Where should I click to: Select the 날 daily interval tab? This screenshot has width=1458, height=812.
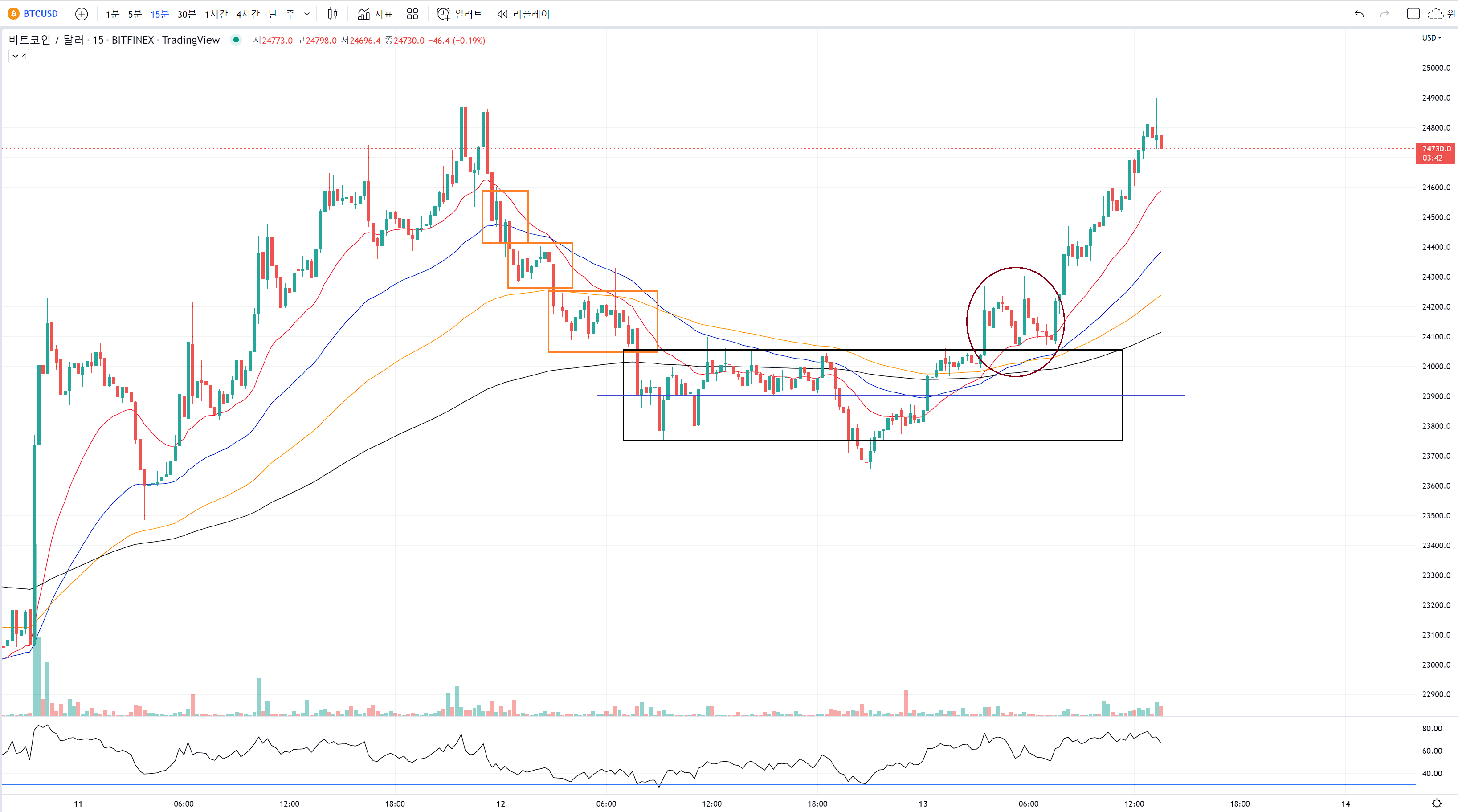click(273, 13)
